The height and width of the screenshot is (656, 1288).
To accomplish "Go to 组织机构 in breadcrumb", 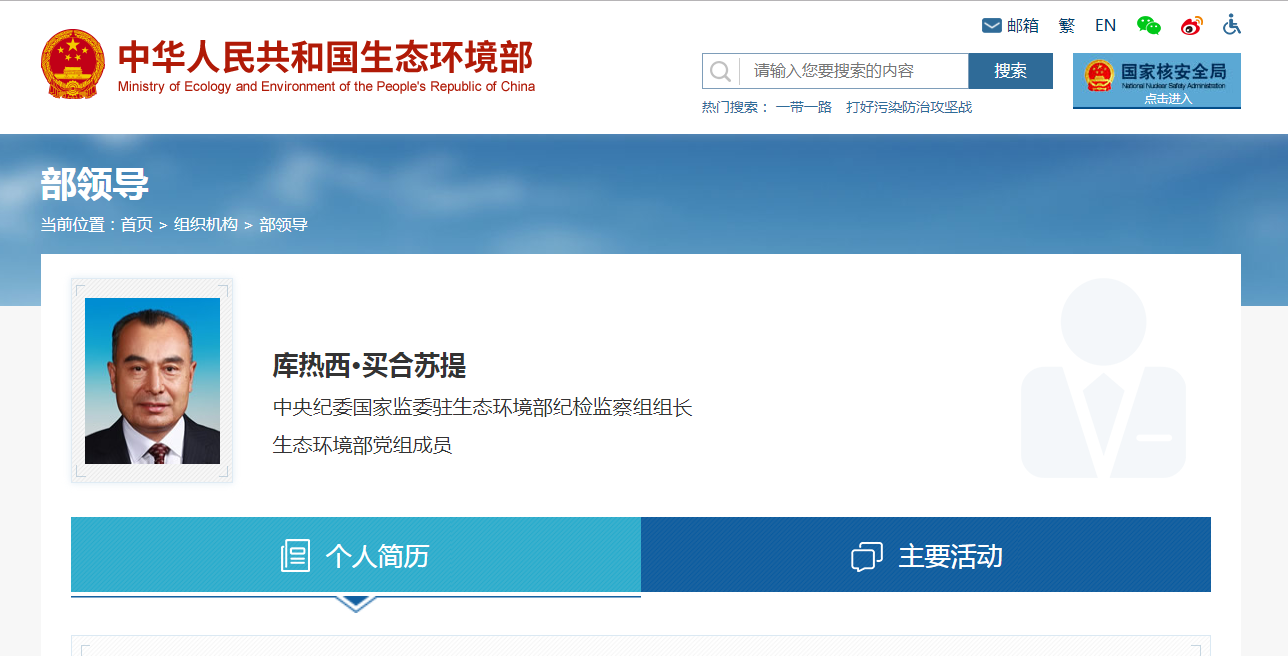I will 206,225.
